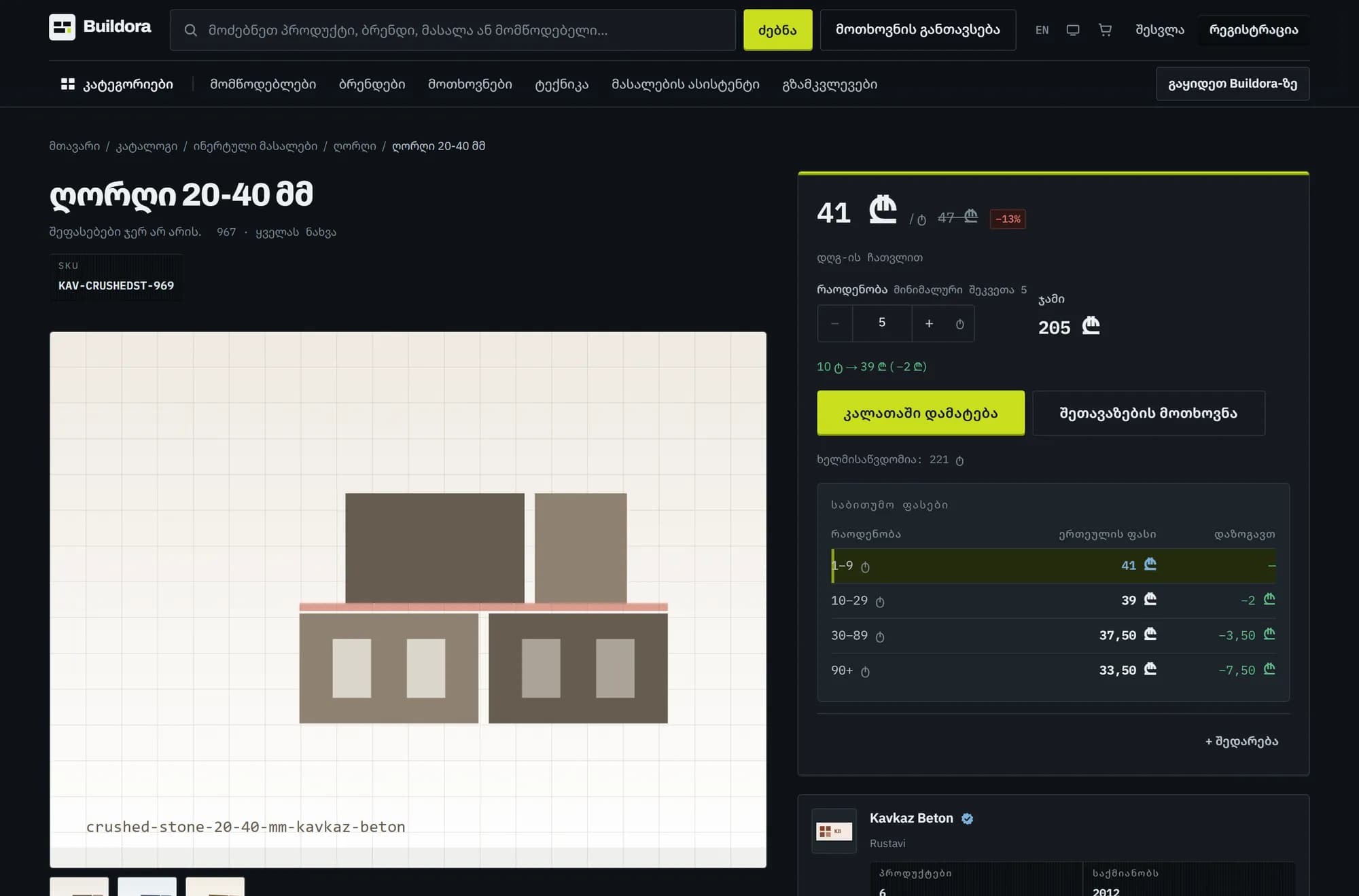Click the search magnifier icon

191,30
